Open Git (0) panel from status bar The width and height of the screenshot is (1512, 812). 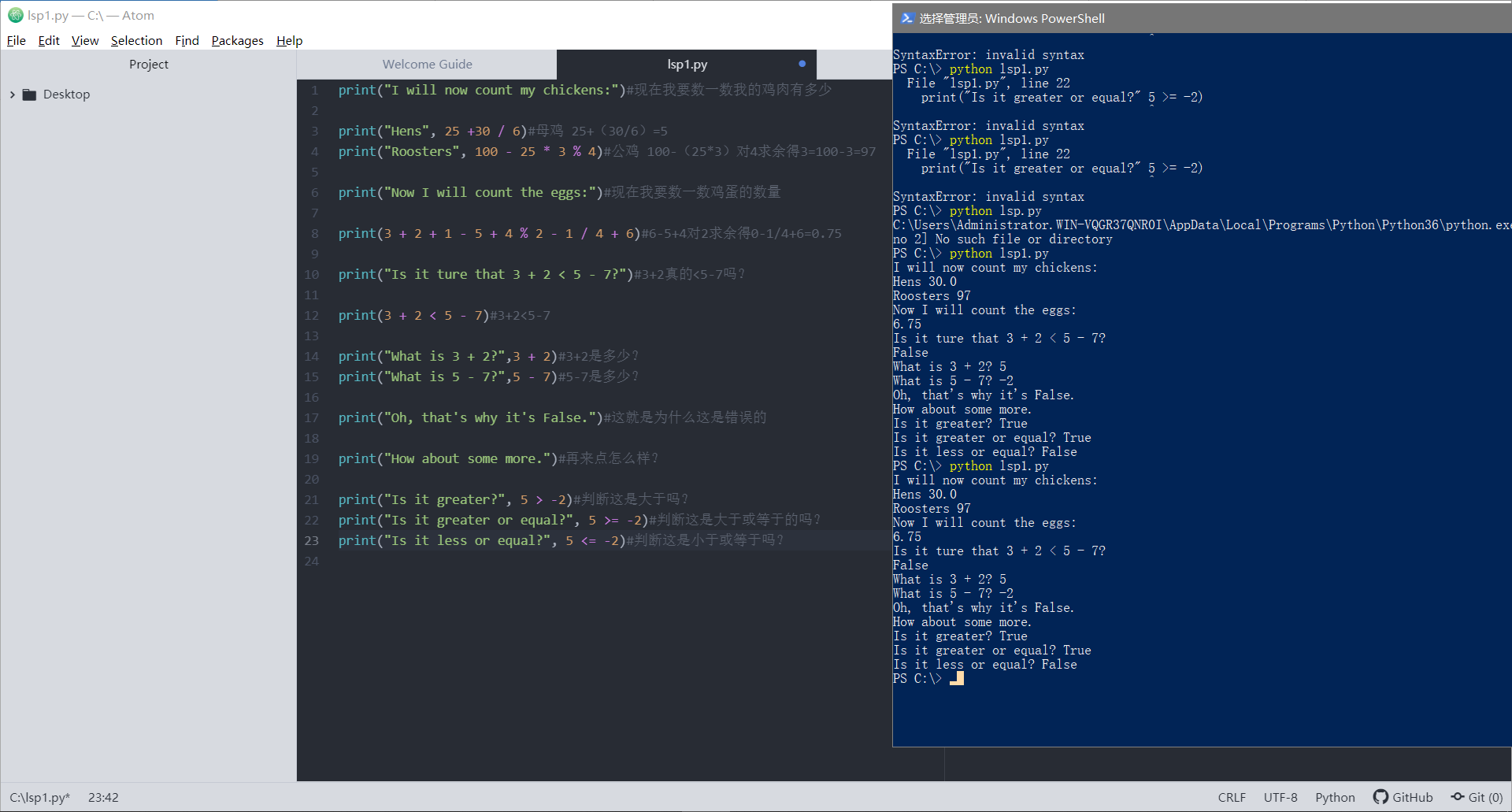[x=1485, y=797]
